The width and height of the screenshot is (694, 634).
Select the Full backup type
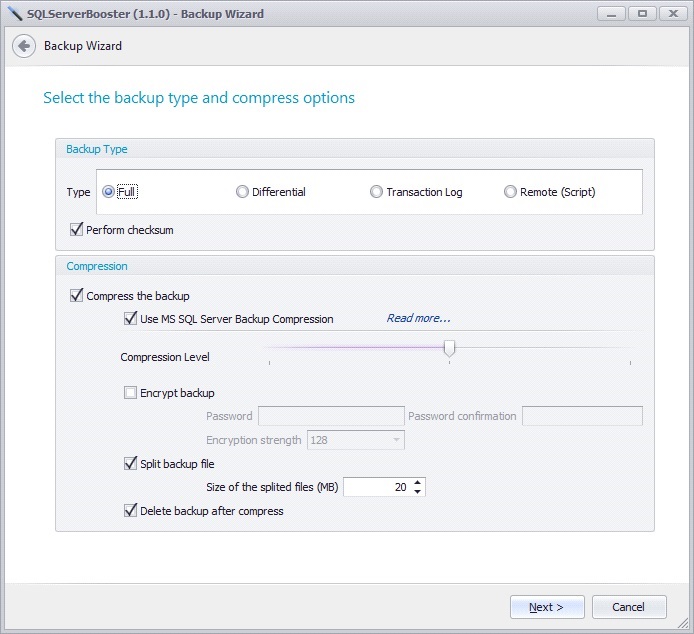pyautogui.click(x=108, y=192)
